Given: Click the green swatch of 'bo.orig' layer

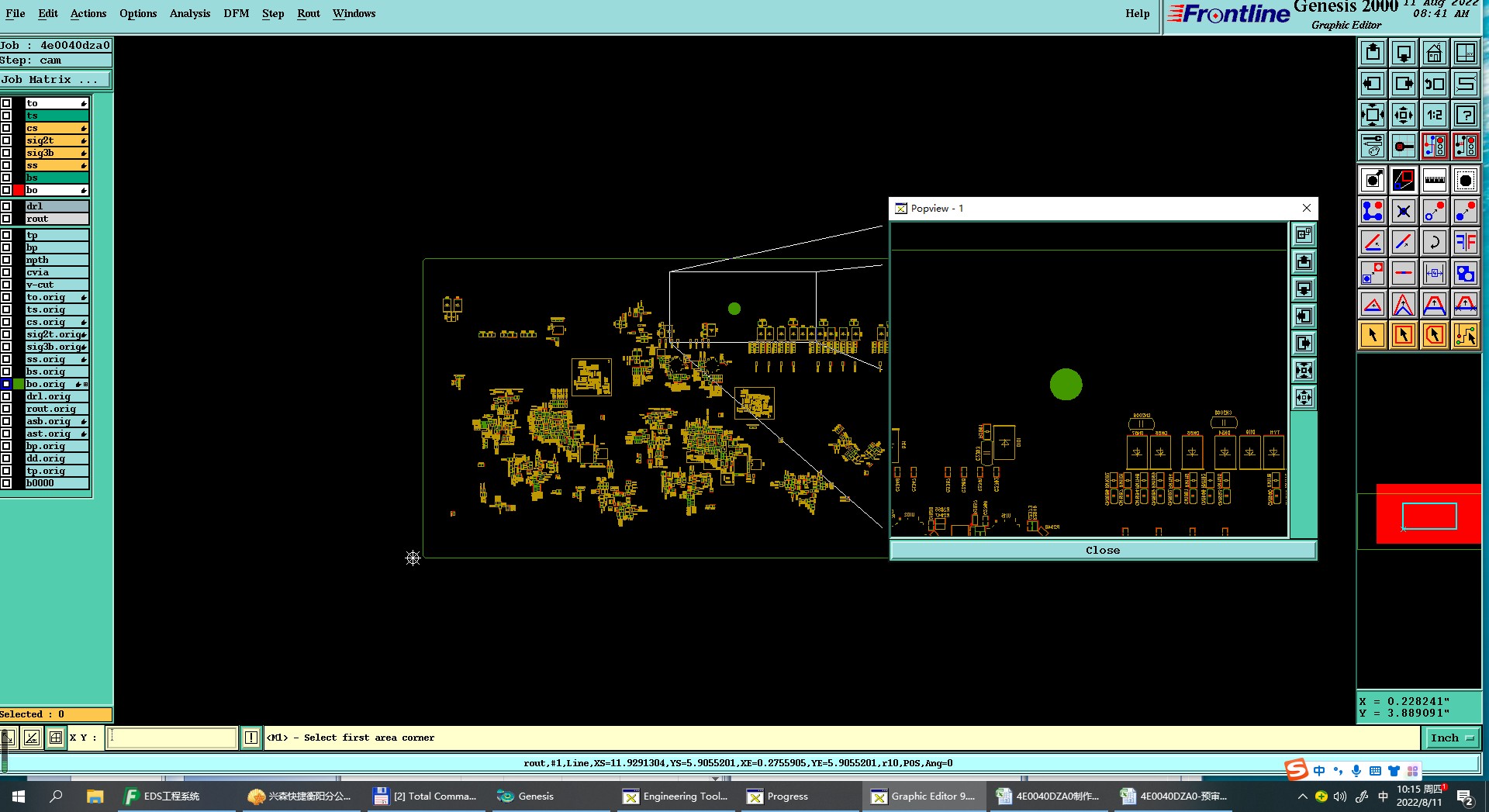Looking at the screenshot, I should point(19,384).
